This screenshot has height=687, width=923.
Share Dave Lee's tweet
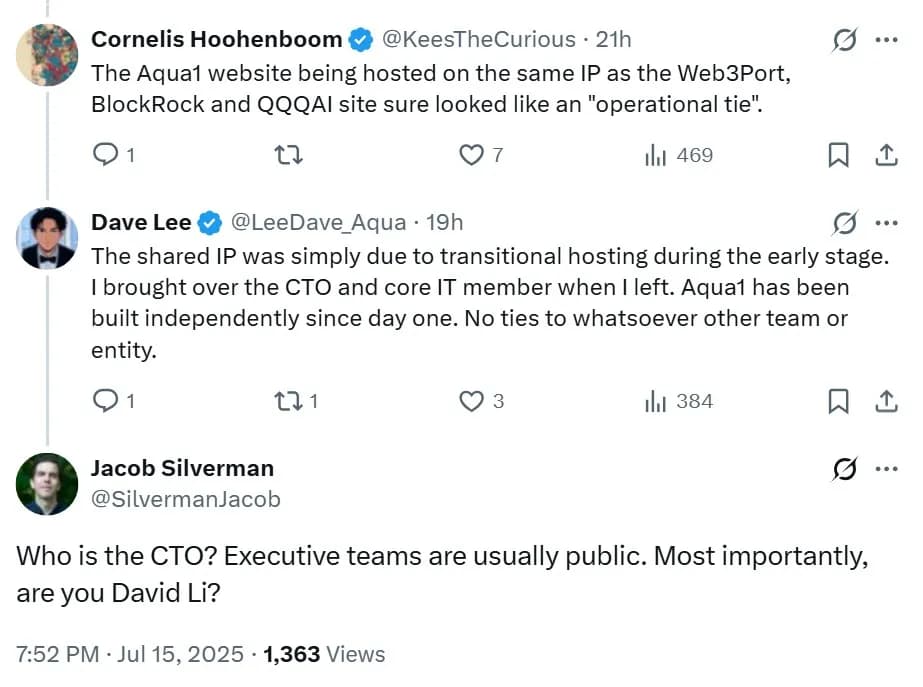[x=885, y=401]
